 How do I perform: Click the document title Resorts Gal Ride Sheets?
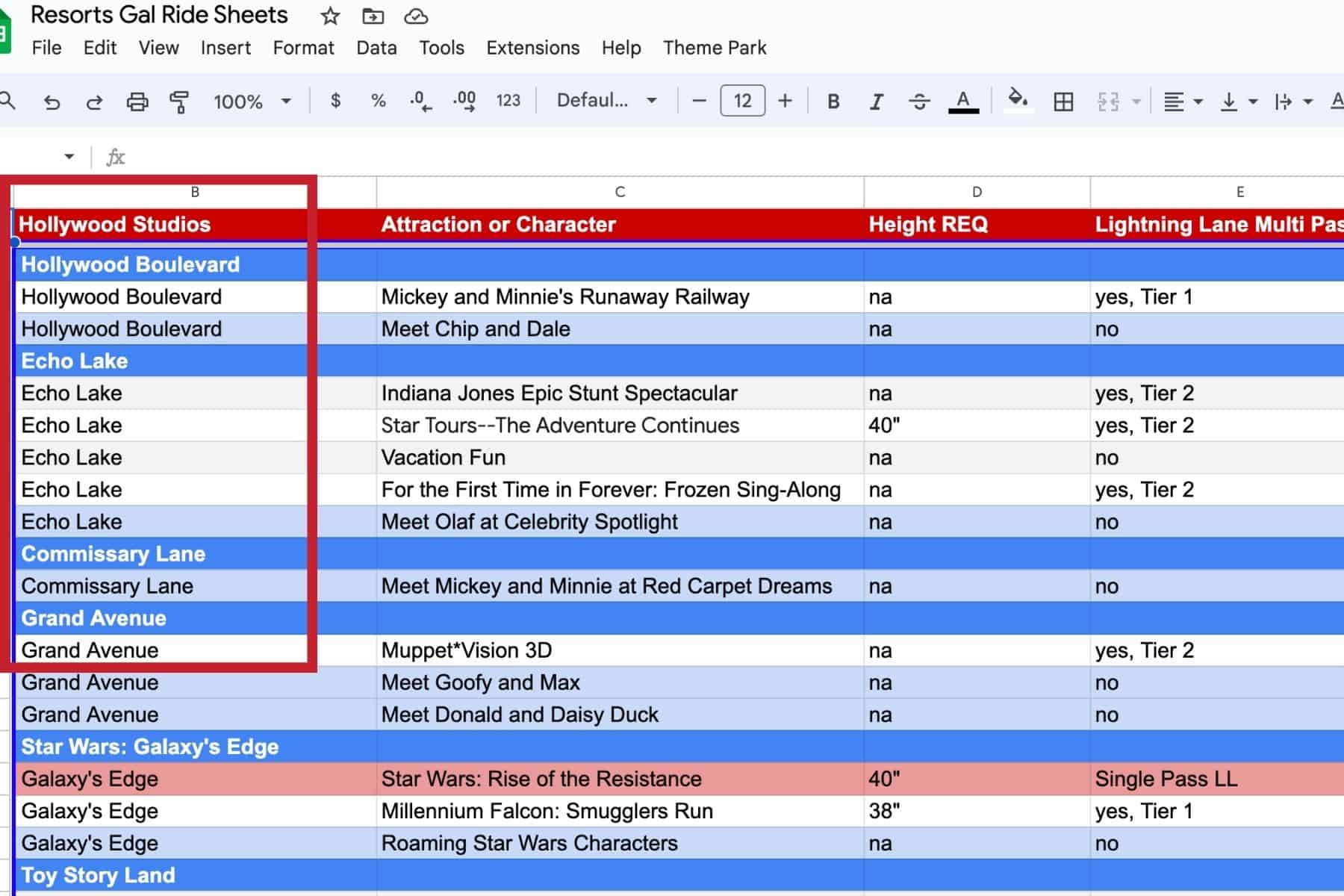point(159,15)
